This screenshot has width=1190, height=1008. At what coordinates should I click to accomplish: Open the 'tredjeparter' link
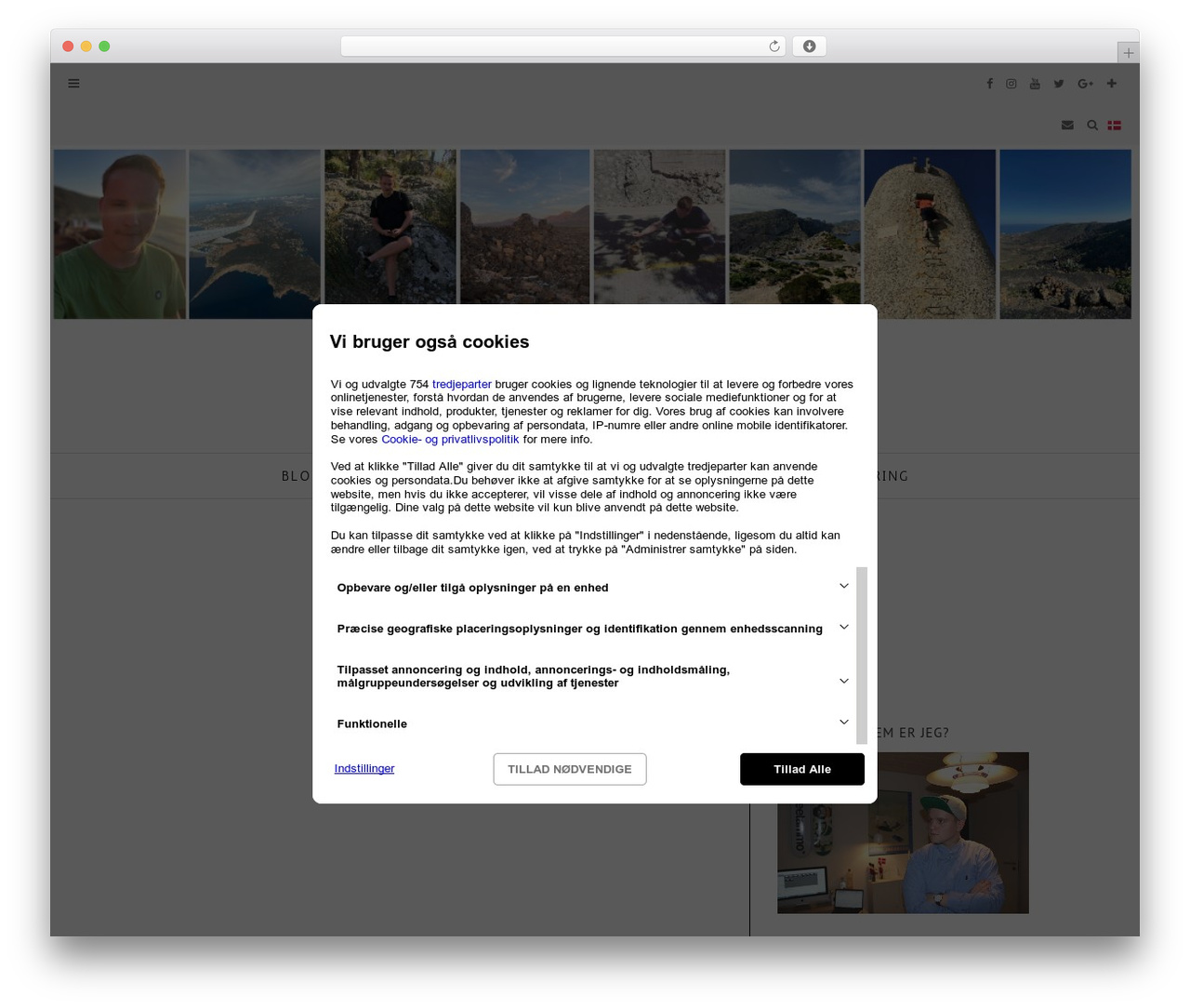[462, 384]
